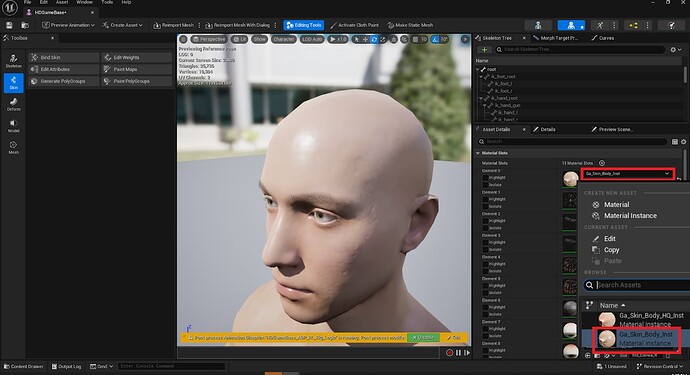
Task: Click the Animation editor mode icon
Action: point(600,26)
